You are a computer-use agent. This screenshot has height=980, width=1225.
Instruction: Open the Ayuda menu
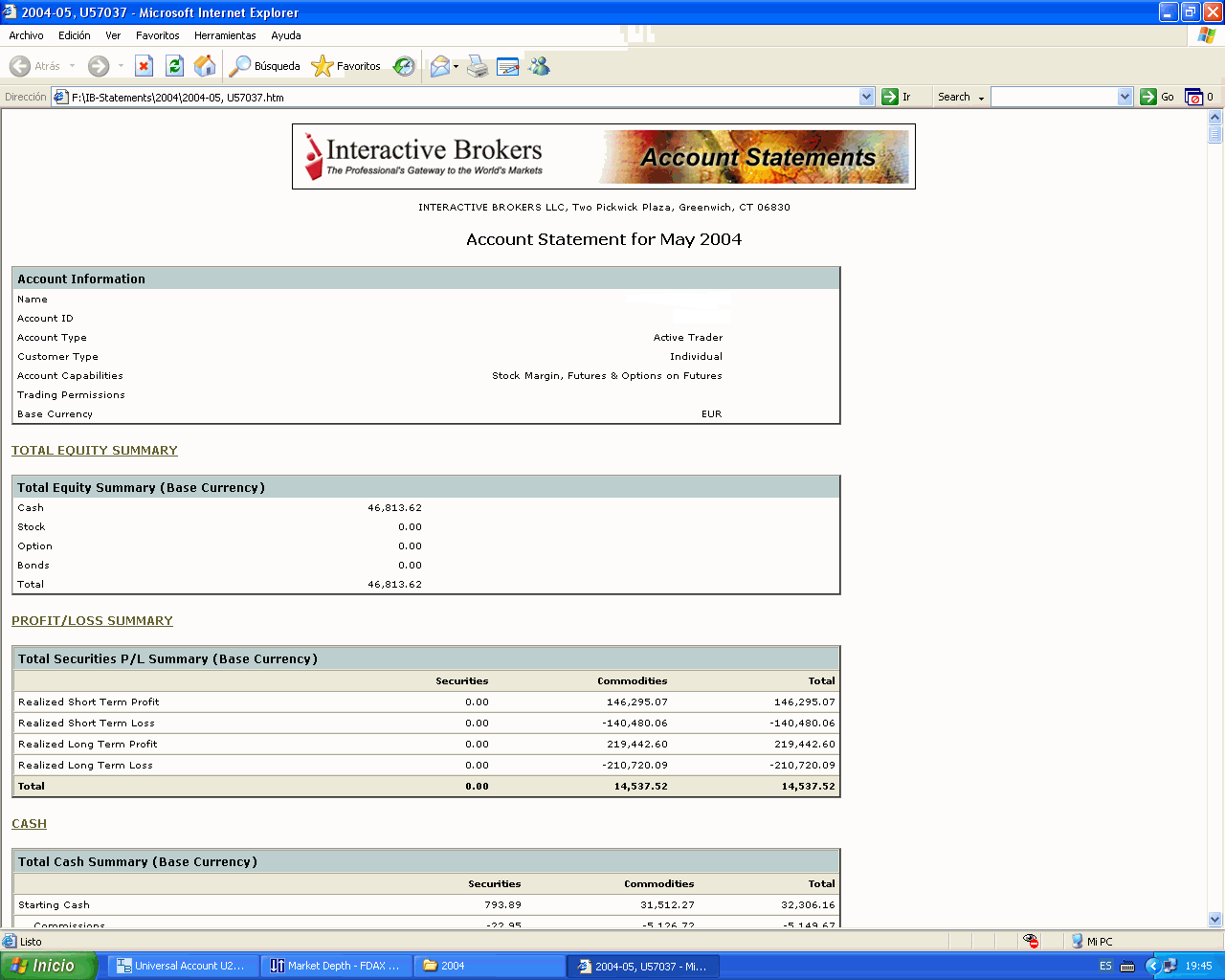[x=286, y=35]
